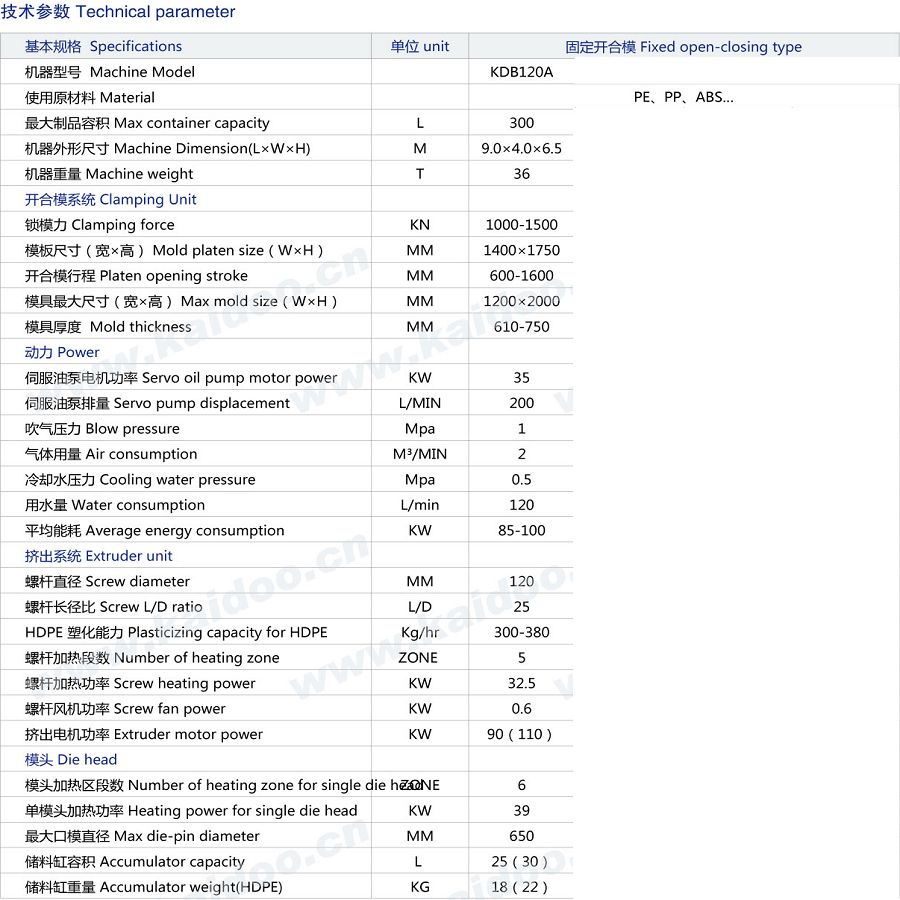900x900 pixels.
Task: Select the unit 'L/min' for water consumption
Action: [420, 505]
